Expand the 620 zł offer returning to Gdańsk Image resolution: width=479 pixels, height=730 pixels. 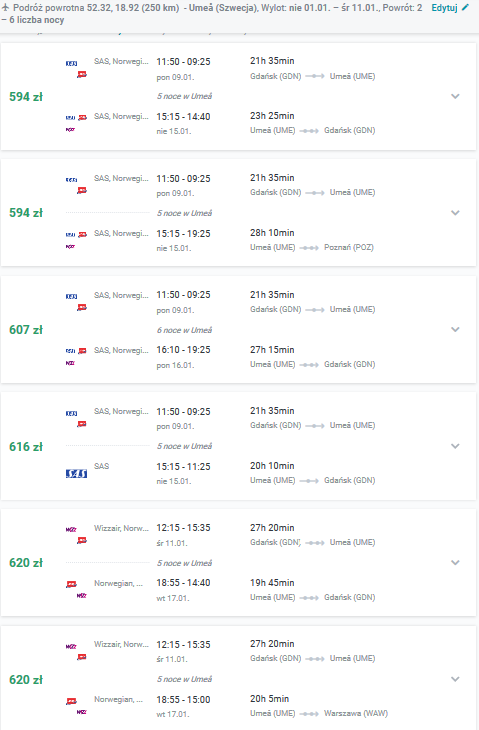[x=455, y=562]
